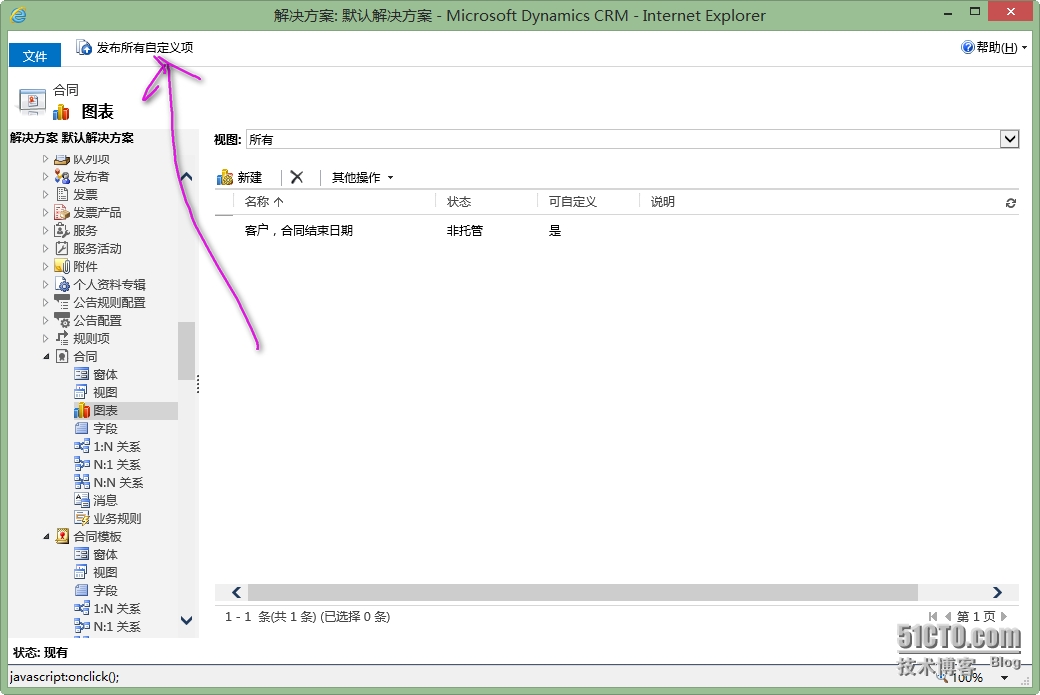Click the 说明 column header
Screen dimensions: 1040x695
click(663, 202)
